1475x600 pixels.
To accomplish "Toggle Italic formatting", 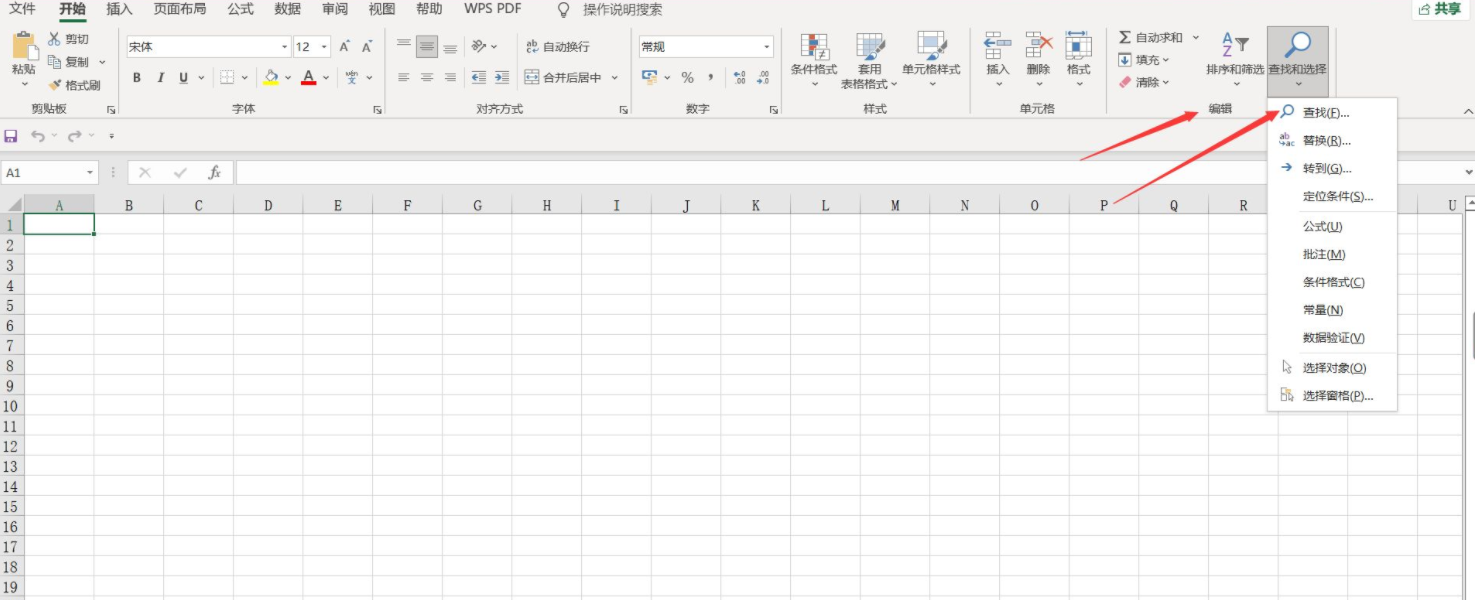I will 160,78.
